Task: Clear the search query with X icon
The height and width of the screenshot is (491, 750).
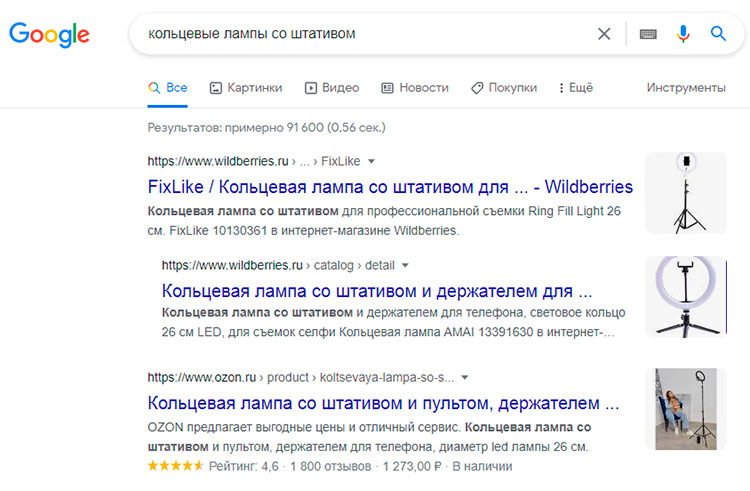Action: pyautogui.click(x=604, y=34)
